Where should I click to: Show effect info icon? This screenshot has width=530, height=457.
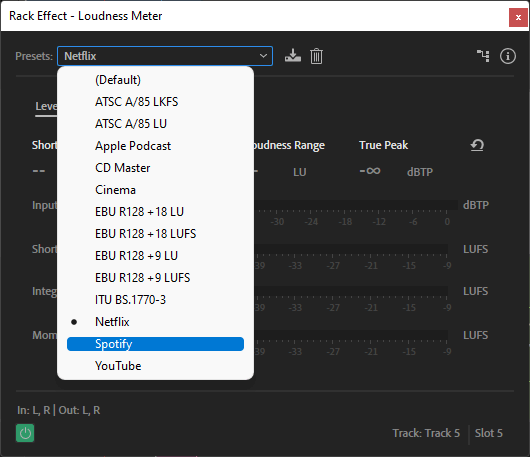[x=508, y=56]
